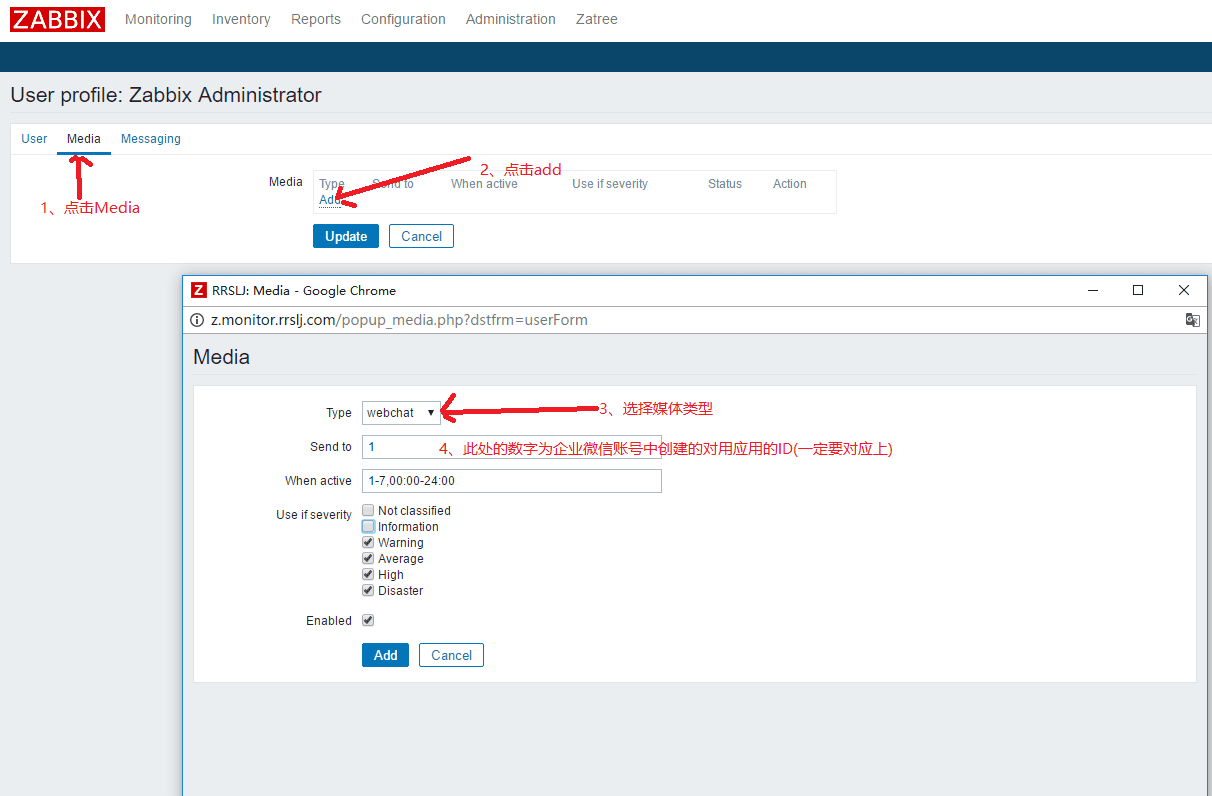The width and height of the screenshot is (1212, 796).
Task: Open the Inventory menu
Action: 241,19
